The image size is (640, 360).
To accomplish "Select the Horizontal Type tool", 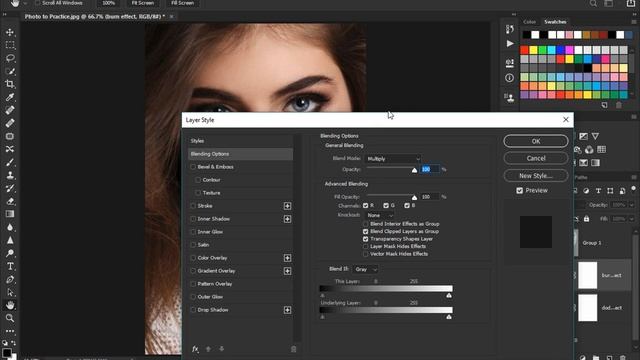I will (10, 266).
